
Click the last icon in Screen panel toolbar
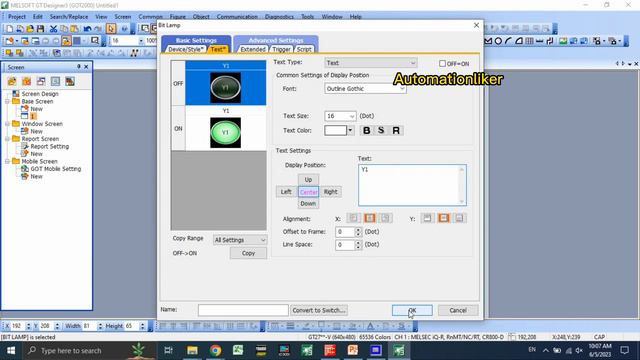(70, 81)
